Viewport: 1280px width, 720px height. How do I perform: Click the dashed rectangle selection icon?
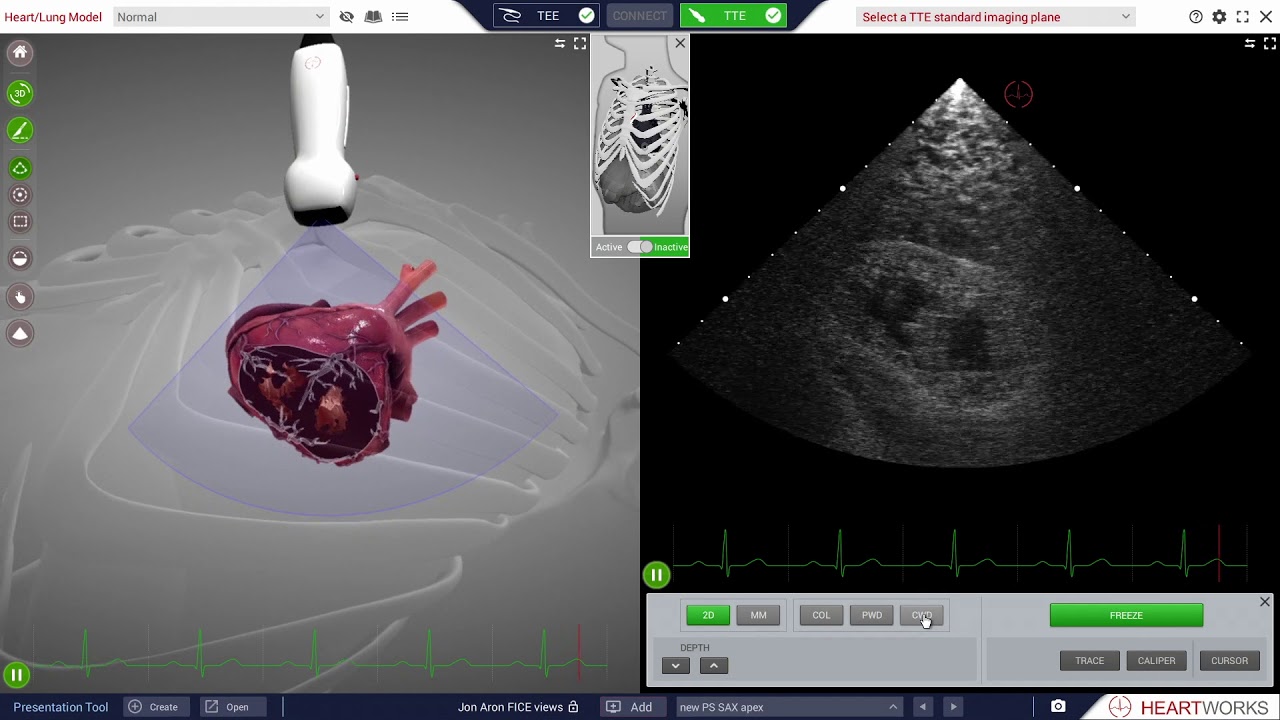20,222
